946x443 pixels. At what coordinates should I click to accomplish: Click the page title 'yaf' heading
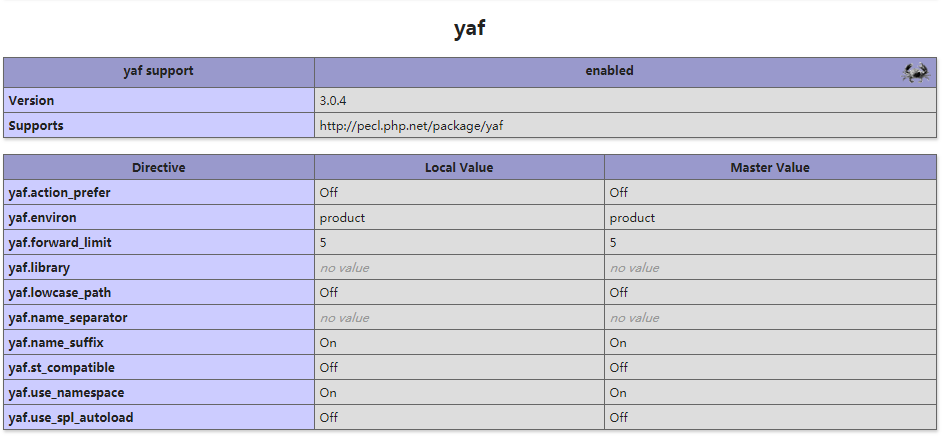coord(470,28)
